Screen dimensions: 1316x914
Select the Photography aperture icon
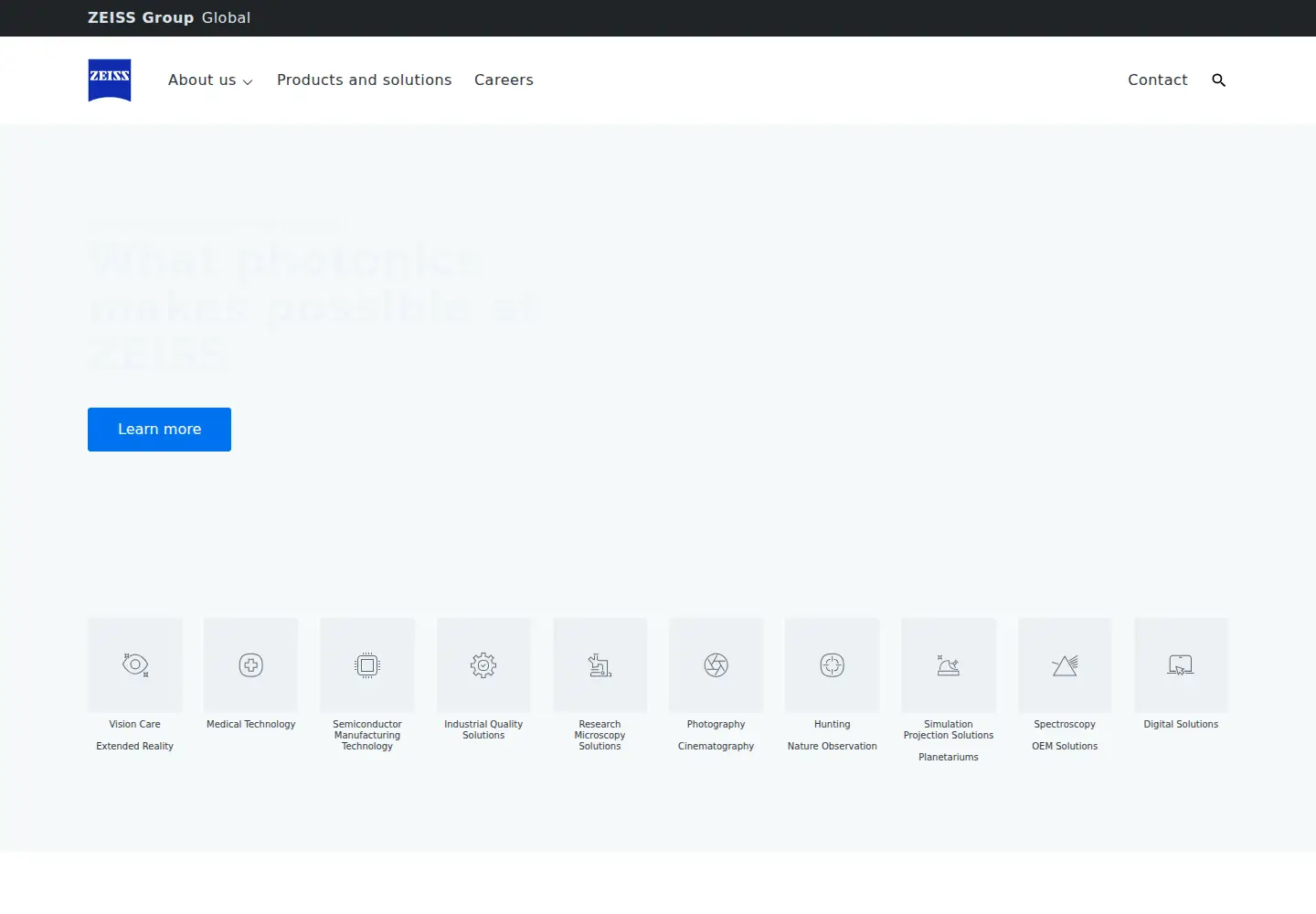[x=716, y=665]
